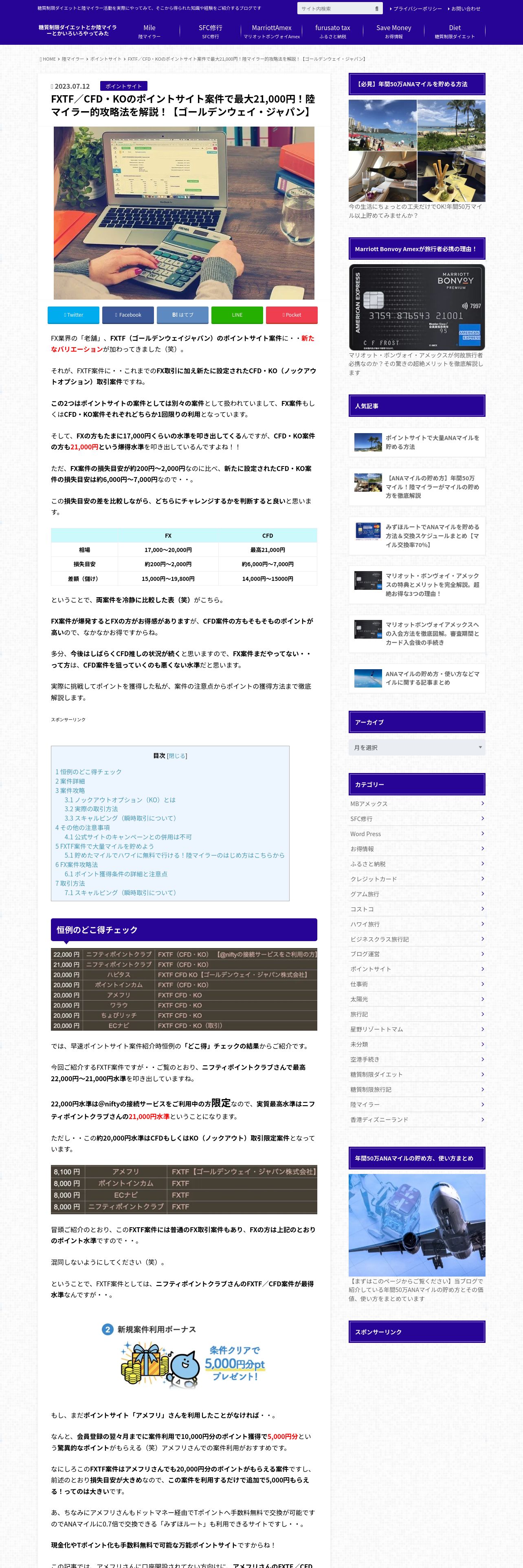Open the Mile 陸マイラー menu item
Screen dimensions: 523x1568
(x=149, y=32)
